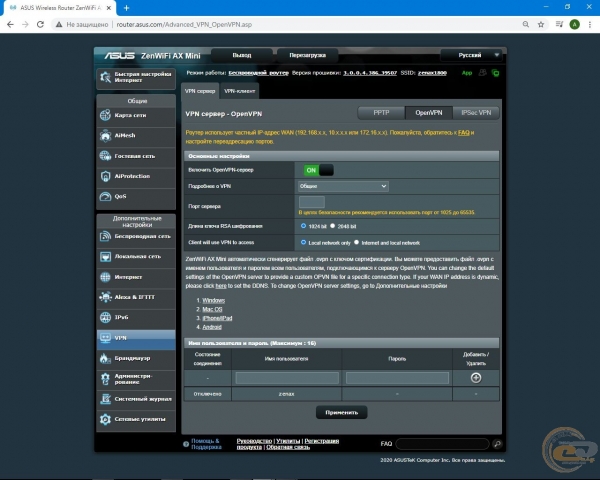Click operation mode wireless router link
The height and width of the screenshot is (480, 600).
259,73
